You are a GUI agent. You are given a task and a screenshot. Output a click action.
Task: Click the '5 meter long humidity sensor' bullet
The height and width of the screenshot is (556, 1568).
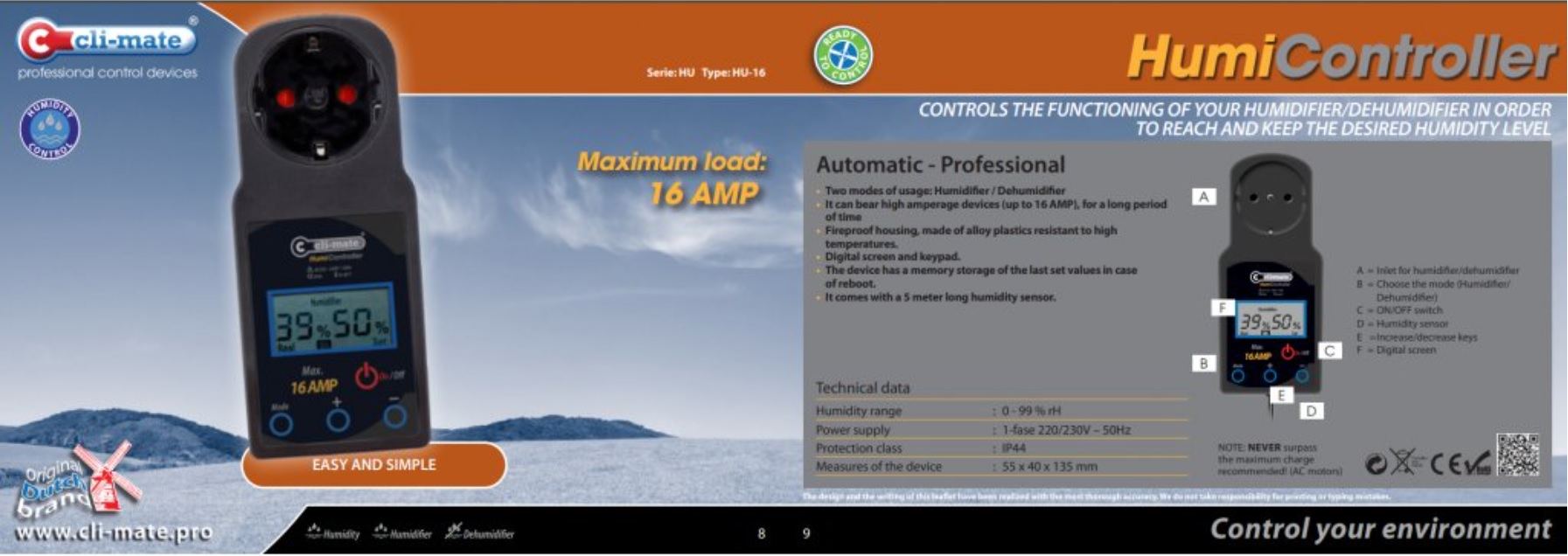[x=940, y=297]
